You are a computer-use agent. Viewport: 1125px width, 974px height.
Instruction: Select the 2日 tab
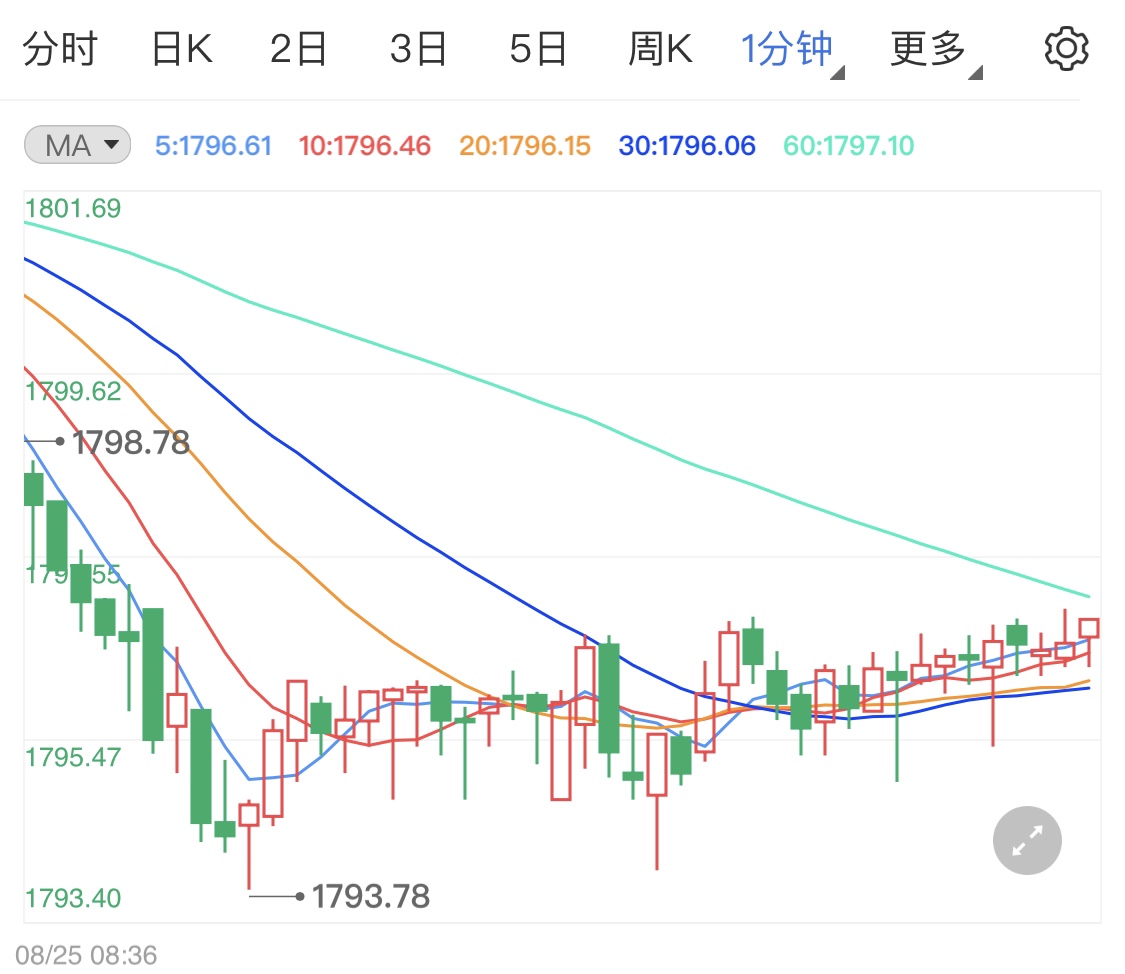[x=298, y=49]
